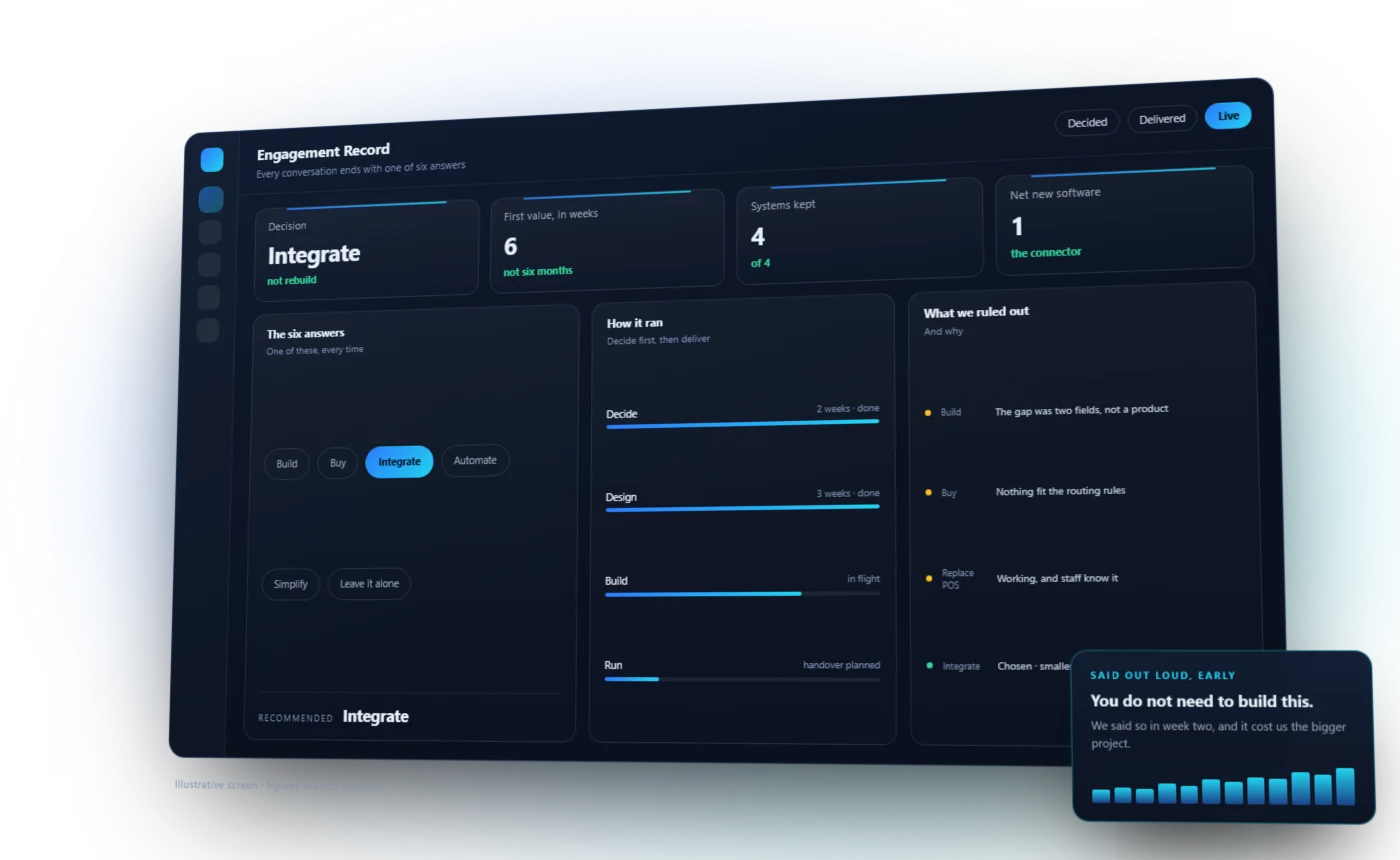Click the Build phase progress bar in How it ran
The image size is (1400, 860).
click(743, 594)
